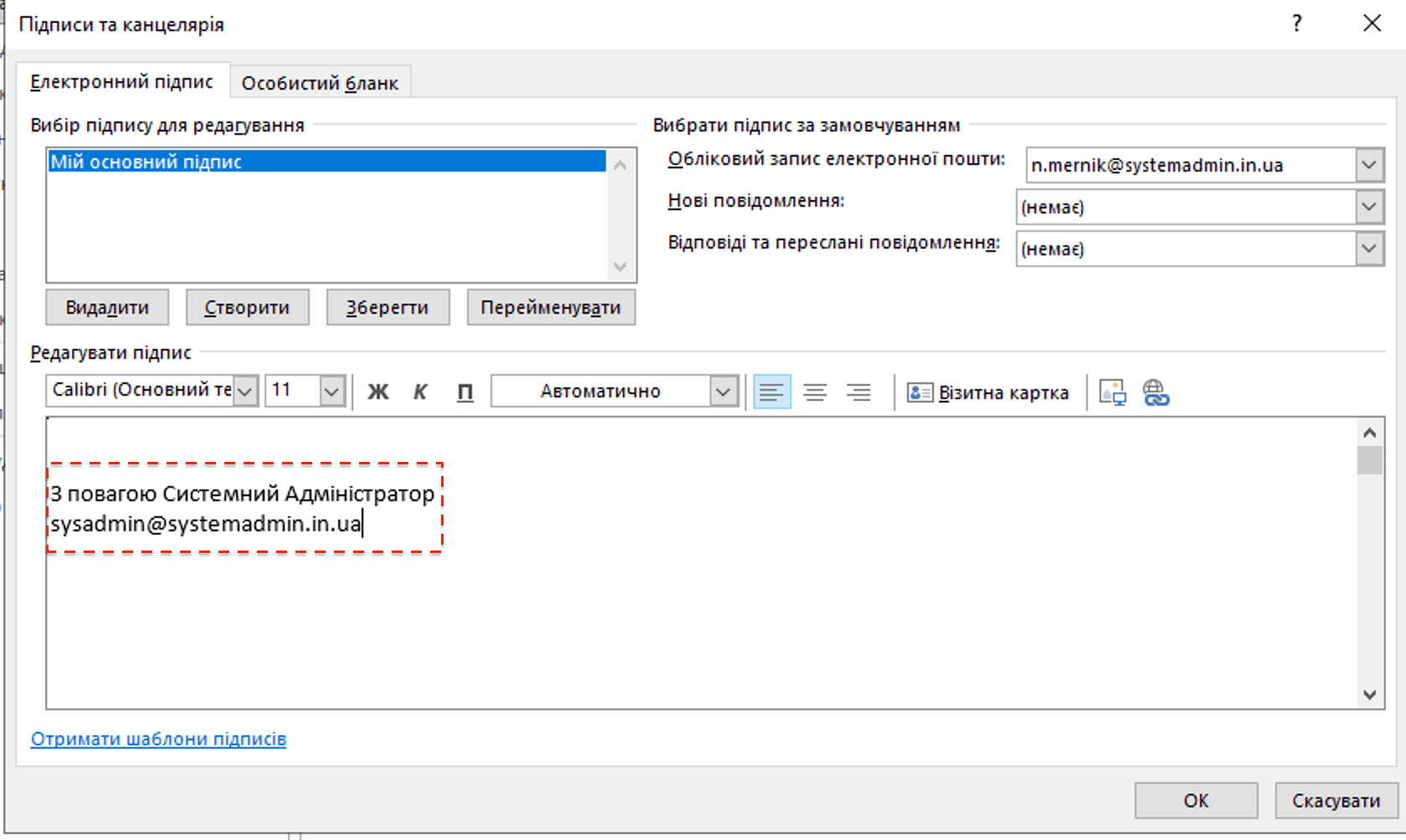Screen dimensions: 1406x840
Task: Open the Отримати шаблони підписів link
Action: [158, 739]
